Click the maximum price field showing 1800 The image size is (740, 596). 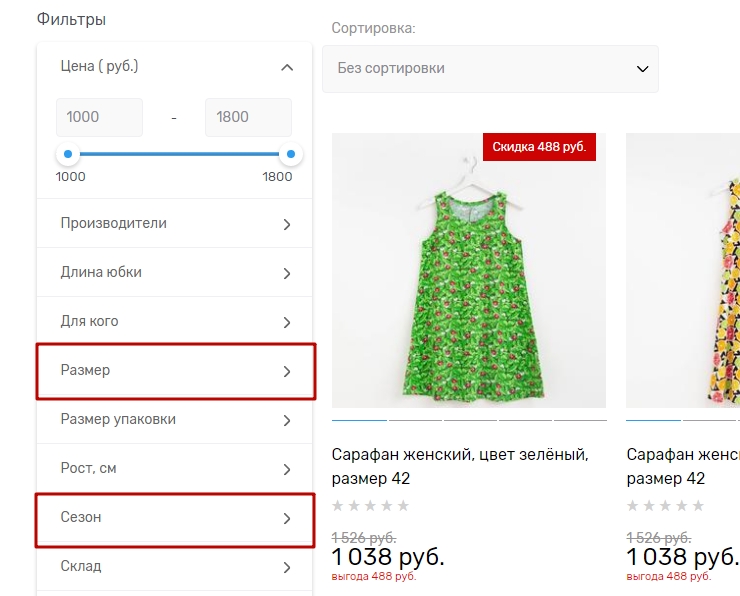point(248,117)
